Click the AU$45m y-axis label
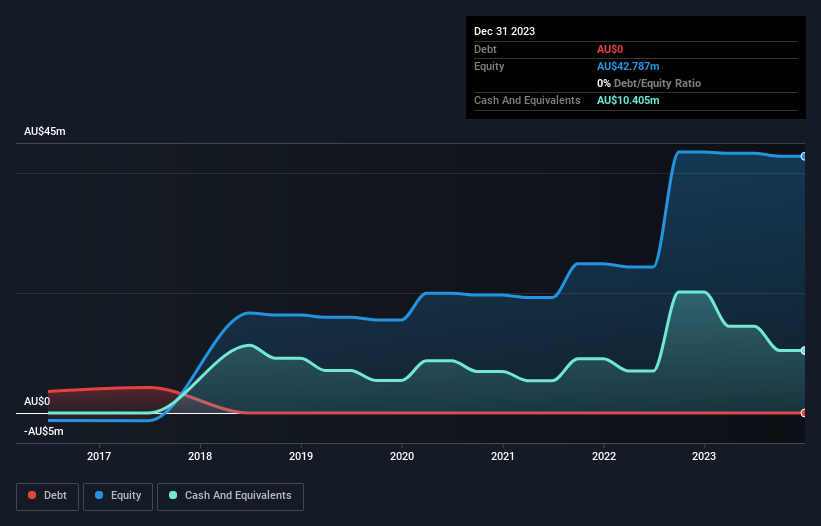 [x=45, y=131]
